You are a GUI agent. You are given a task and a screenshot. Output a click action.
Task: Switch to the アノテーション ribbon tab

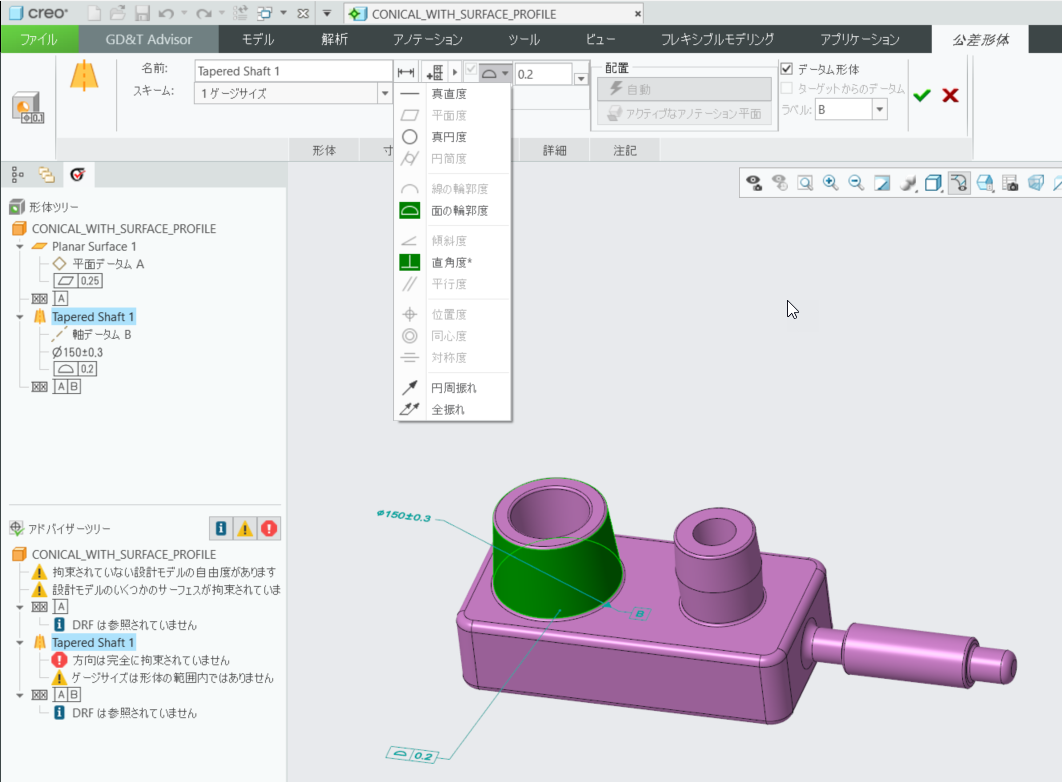click(x=428, y=39)
